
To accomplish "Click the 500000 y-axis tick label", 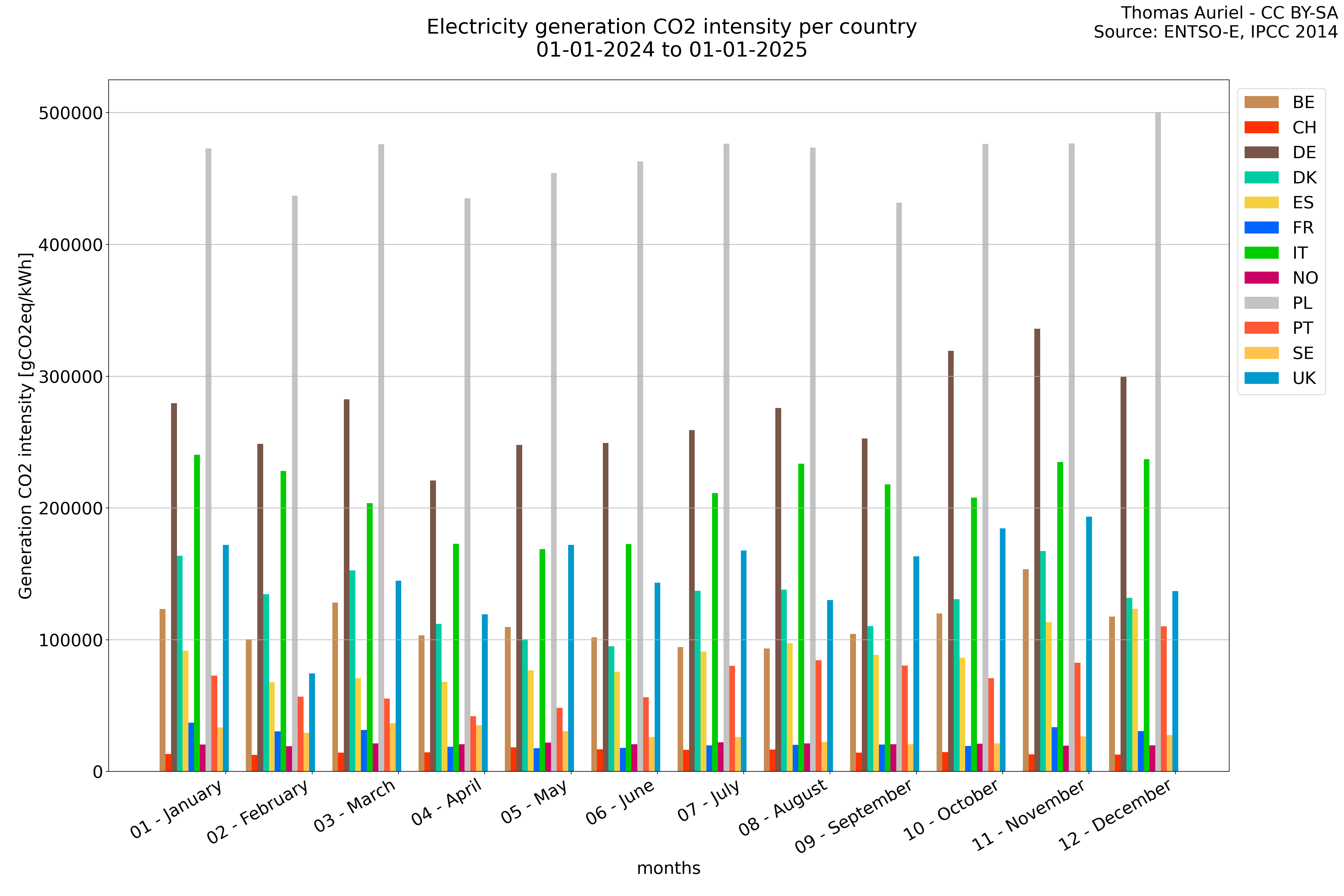I will pyautogui.click(x=70, y=113).
